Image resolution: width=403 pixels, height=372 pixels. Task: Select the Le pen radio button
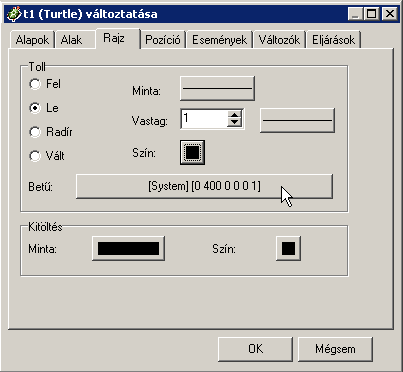(x=35, y=108)
